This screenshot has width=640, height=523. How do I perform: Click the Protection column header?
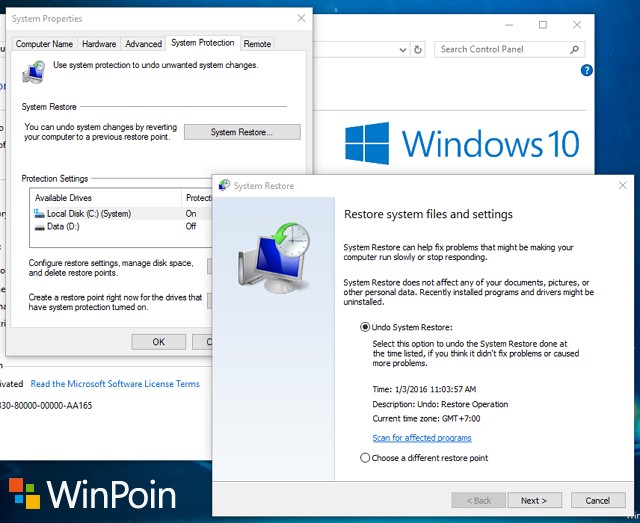click(x=198, y=198)
